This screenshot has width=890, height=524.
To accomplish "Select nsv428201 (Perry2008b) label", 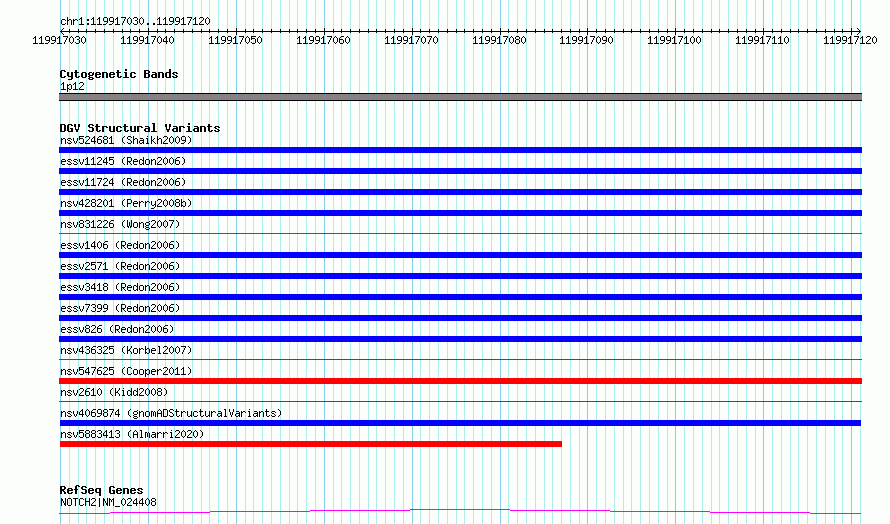I will coord(126,203).
